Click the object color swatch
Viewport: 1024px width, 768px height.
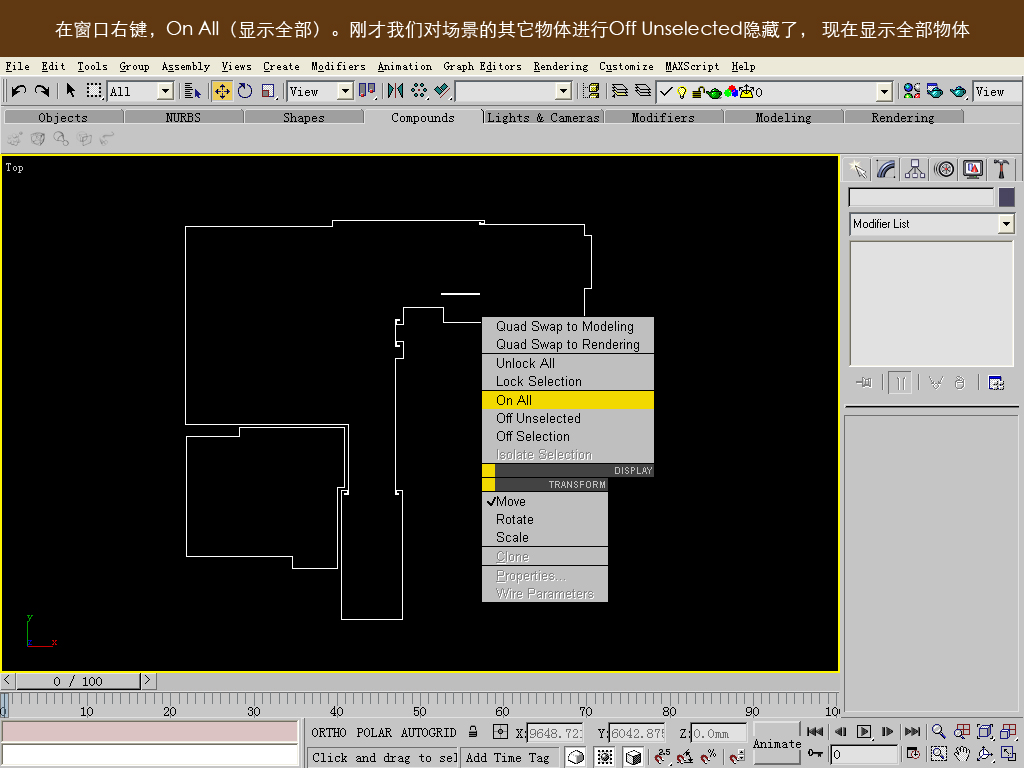pos(1006,197)
